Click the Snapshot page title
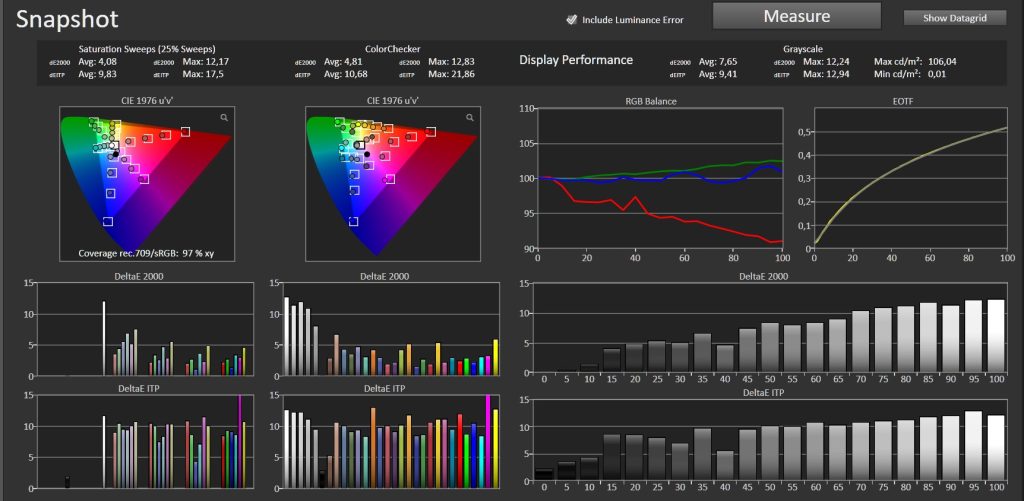The width and height of the screenshot is (1024, 501). [x=67, y=19]
